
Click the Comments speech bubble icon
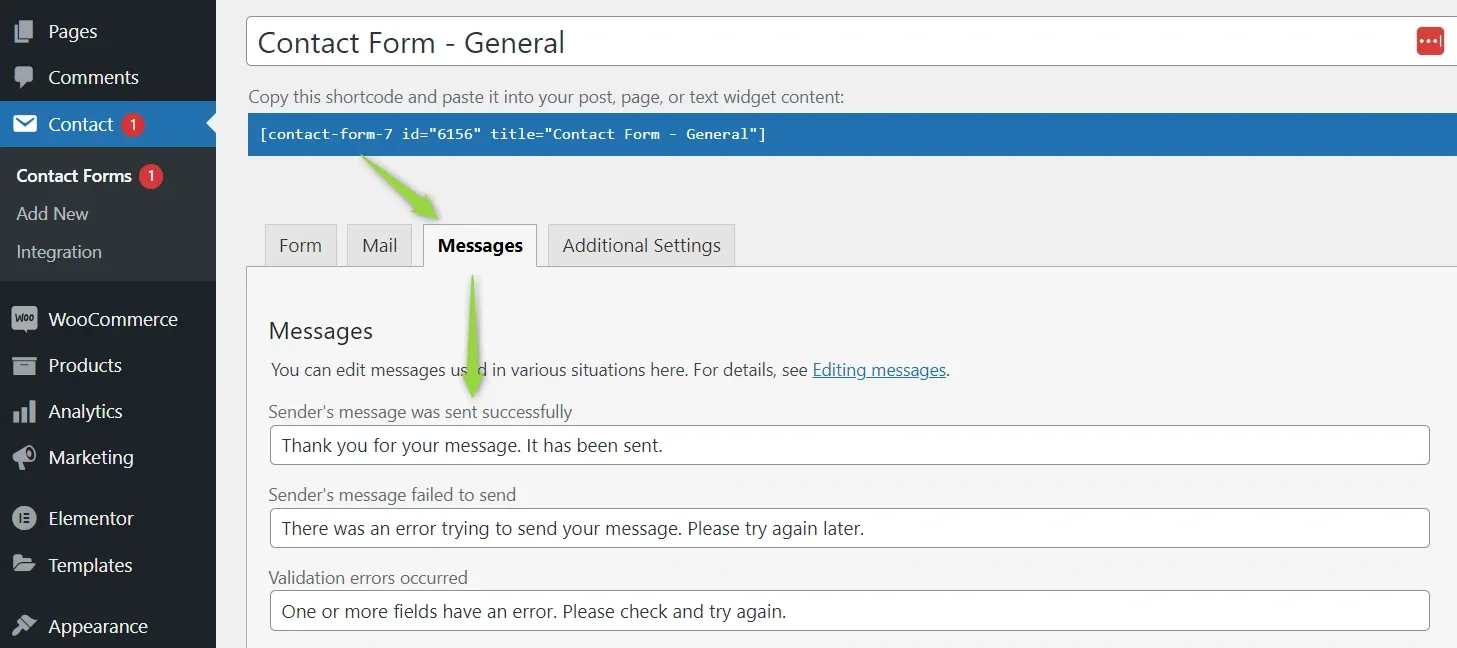(x=24, y=77)
